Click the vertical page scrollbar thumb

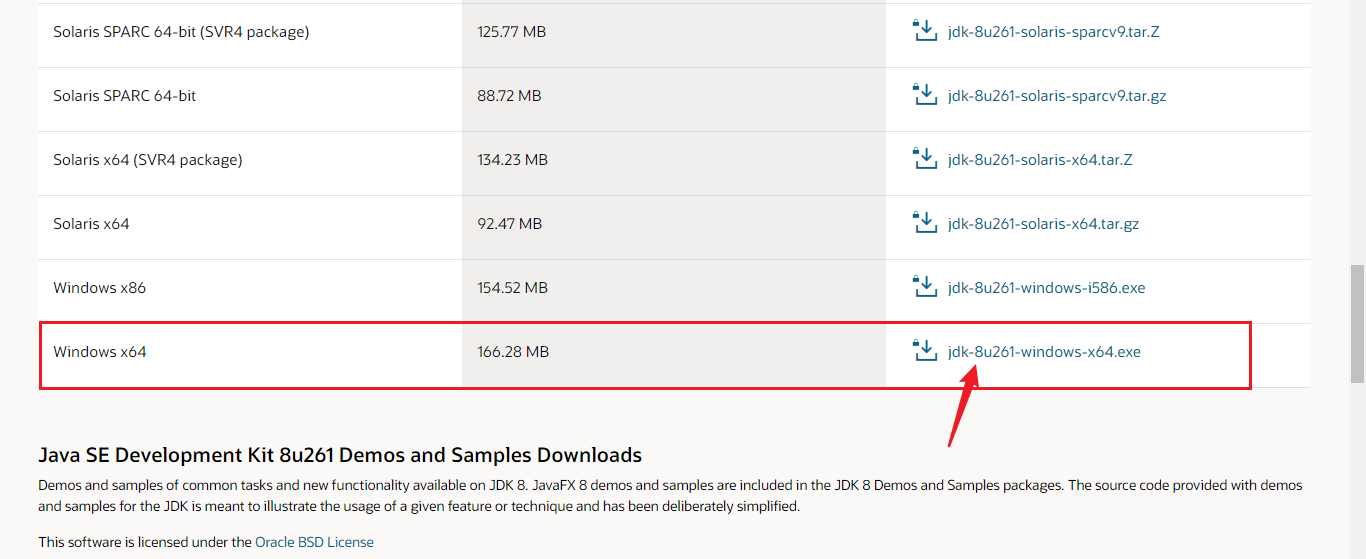[x=1357, y=324]
